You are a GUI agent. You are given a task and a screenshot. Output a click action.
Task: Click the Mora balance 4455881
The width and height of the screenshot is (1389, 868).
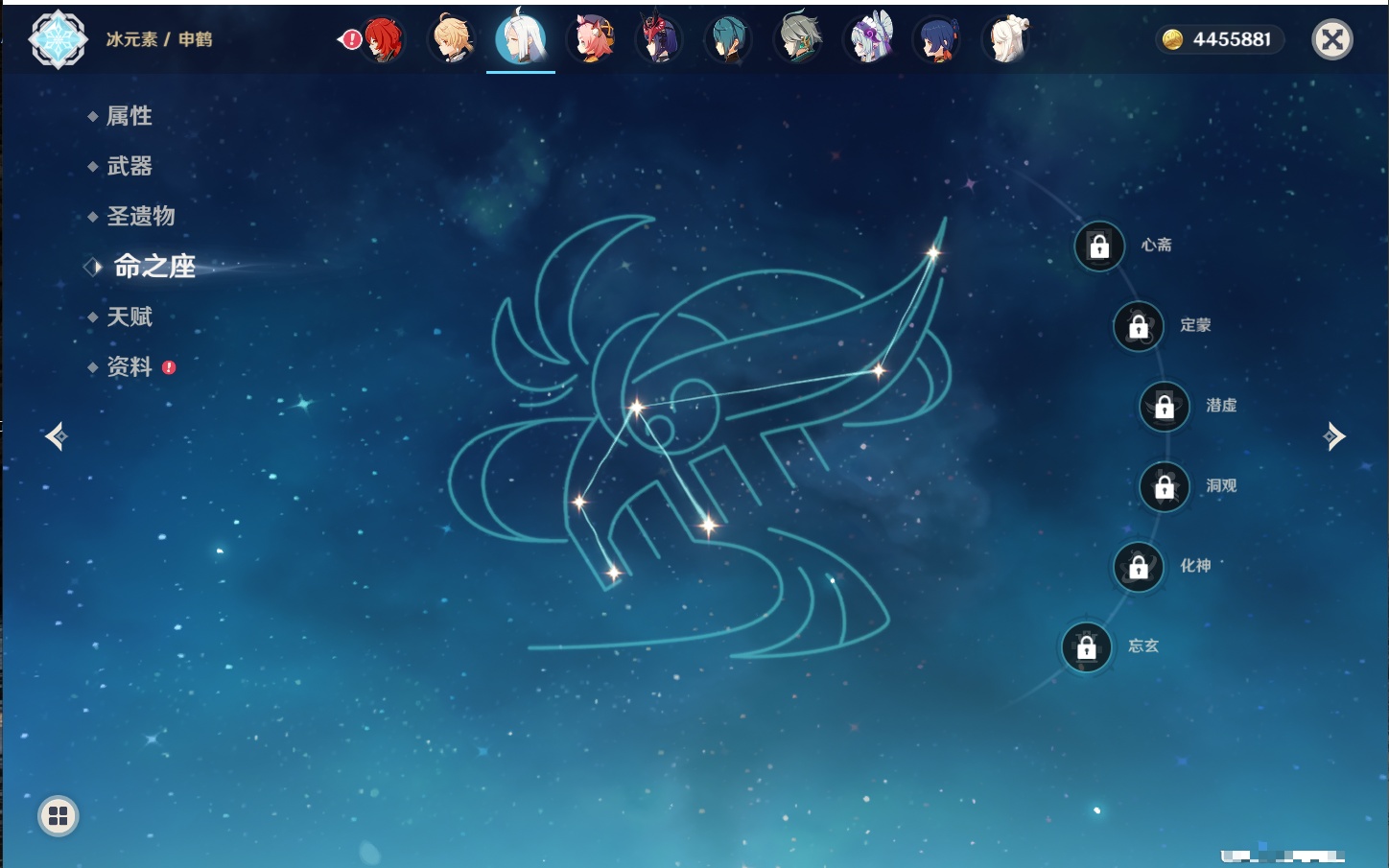click(x=1220, y=39)
